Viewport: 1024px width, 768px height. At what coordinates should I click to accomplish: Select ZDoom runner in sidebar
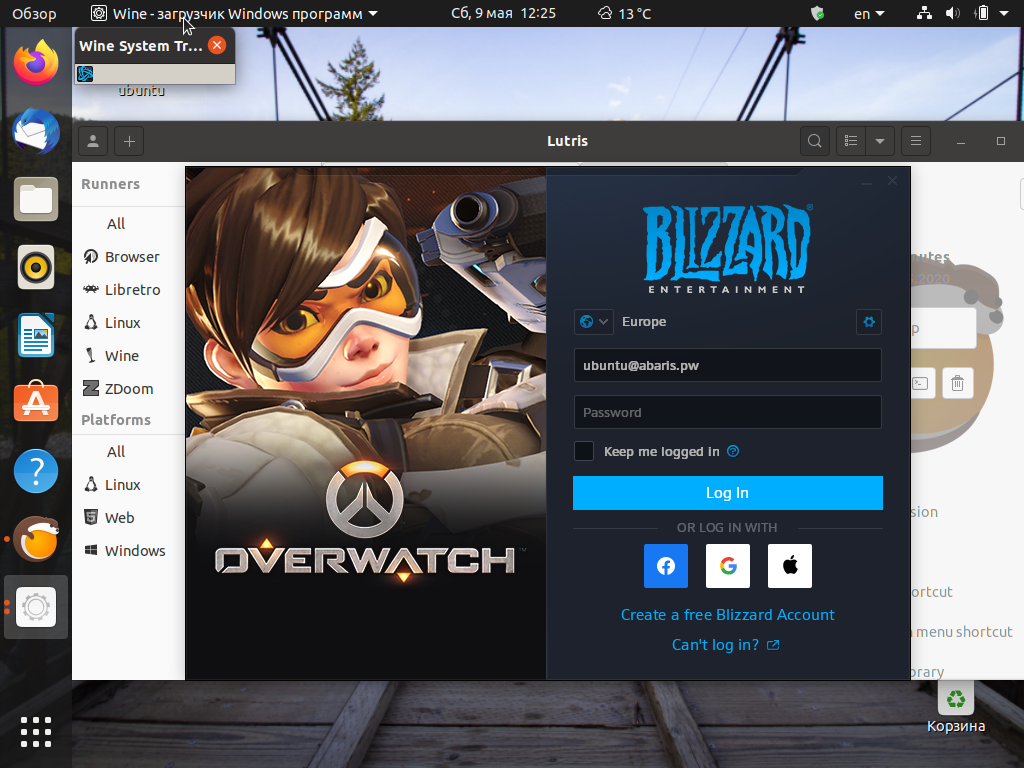click(x=128, y=389)
